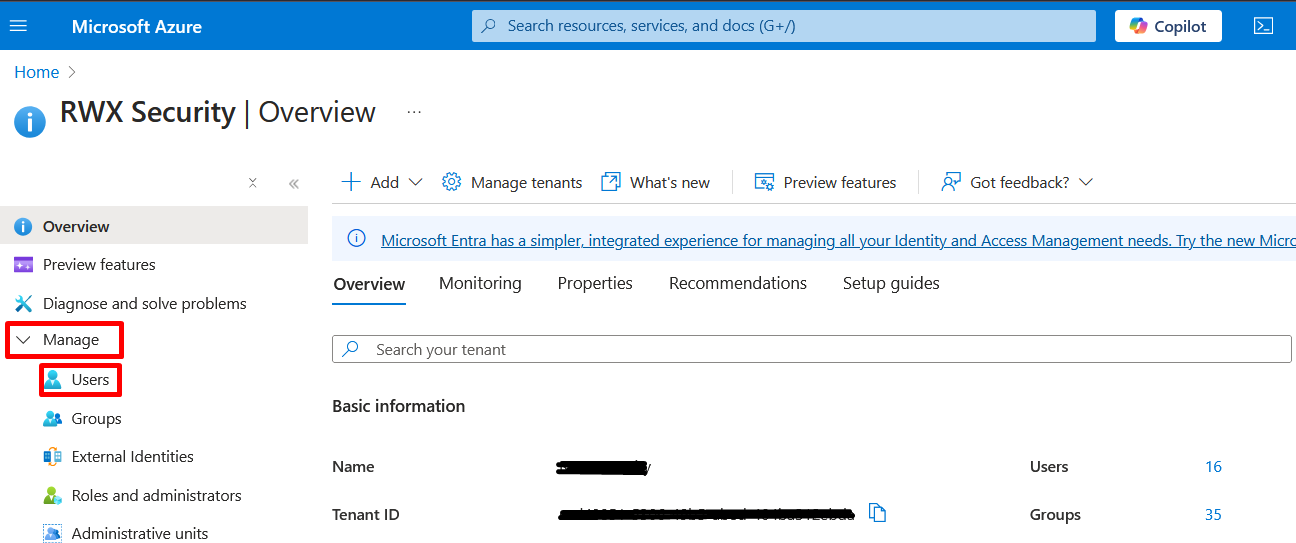The image size is (1296, 543).
Task: Click the Administrative units icon
Action: pos(53,533)
